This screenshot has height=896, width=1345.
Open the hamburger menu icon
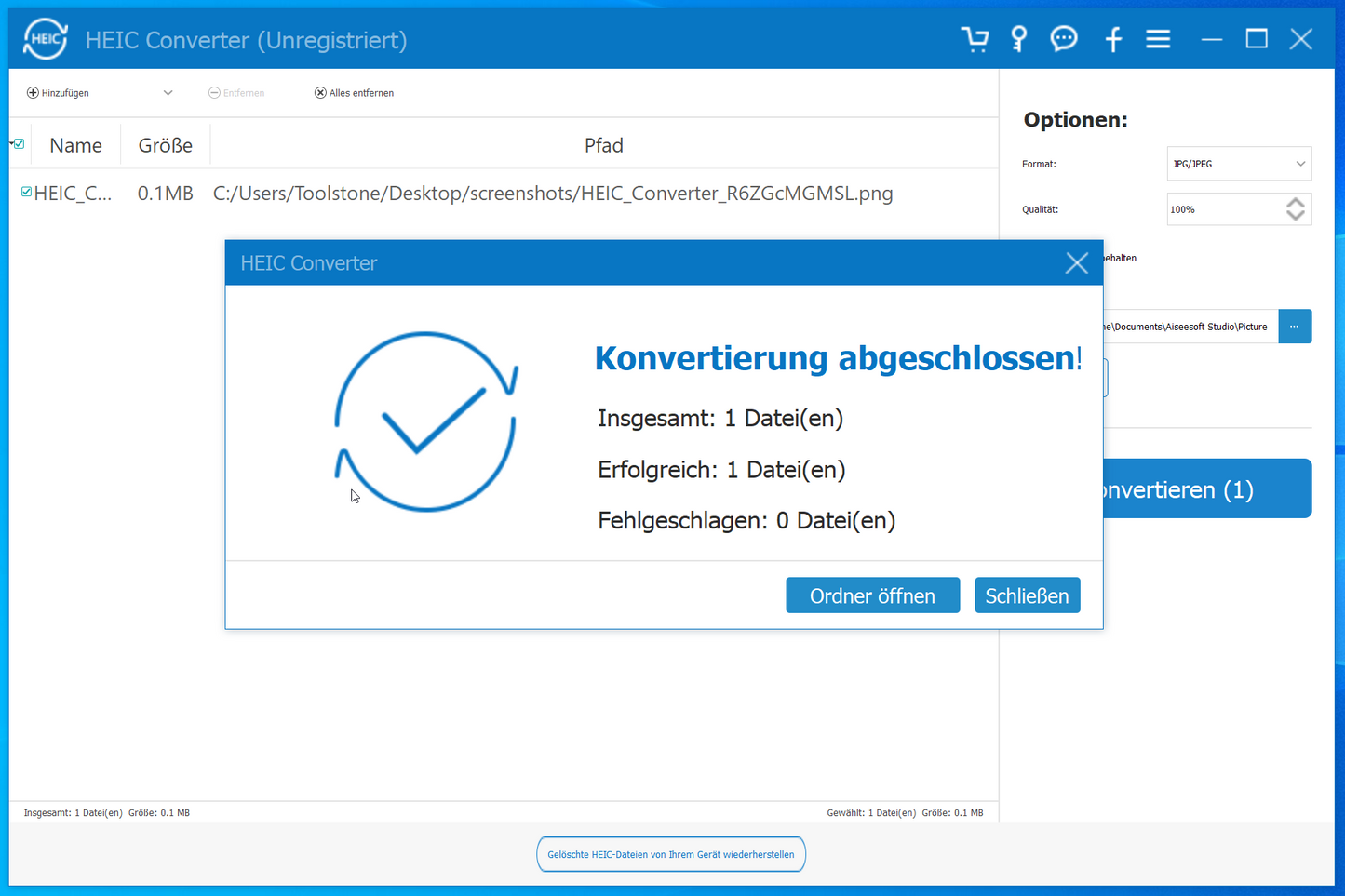pyautogui.click(x=1158, y=39)
